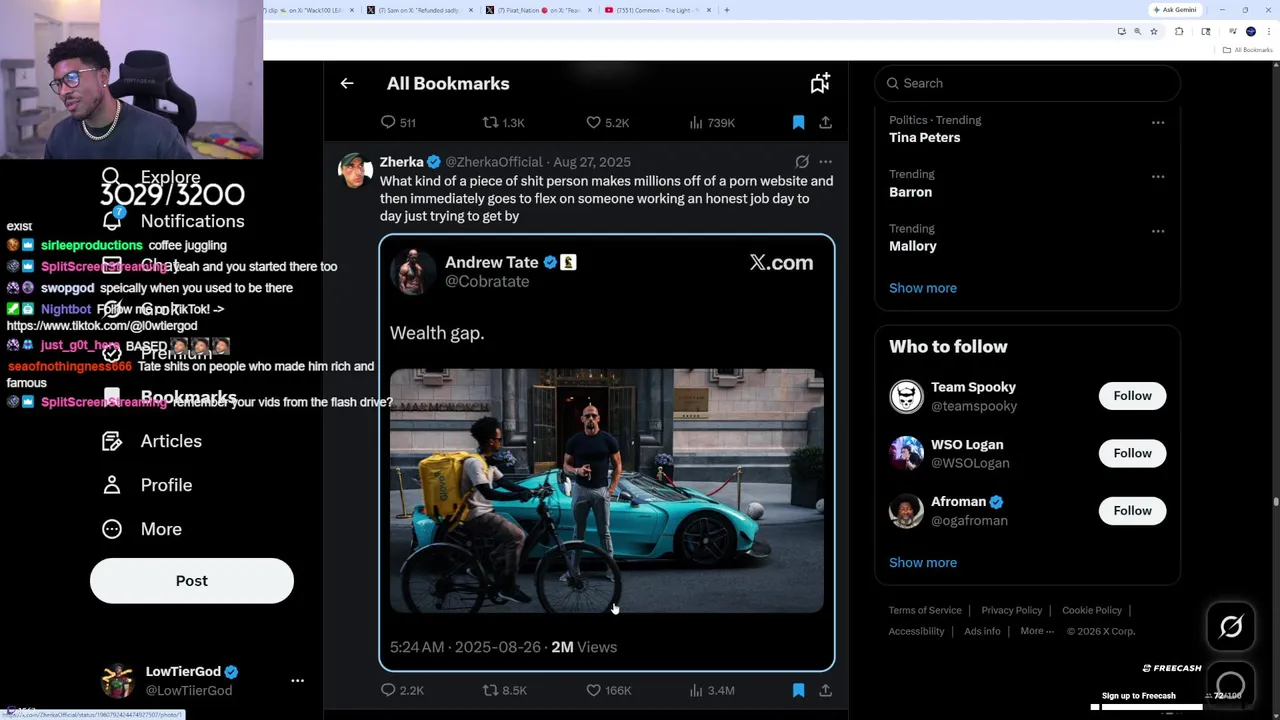Repost Zherka's post with 8.5K reposts
Screen dimensions: 1280x720
pyautogui.click(x=505, y=690)
